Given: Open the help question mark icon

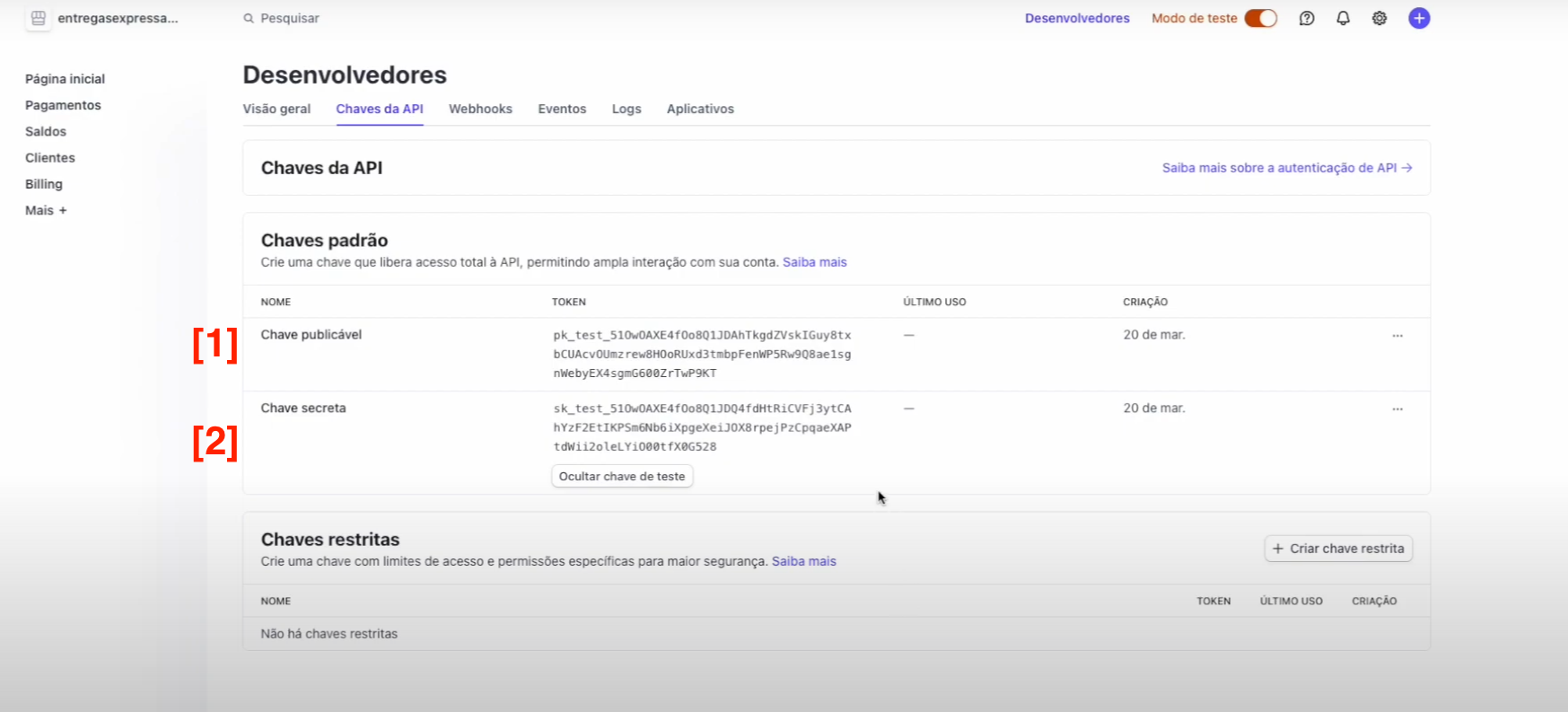Looking at the screenshot, I should pos(1307,18).
